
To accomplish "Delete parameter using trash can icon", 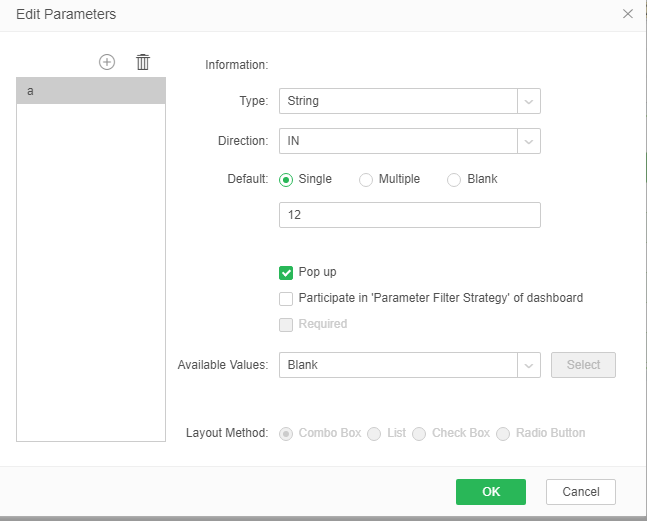I will [x=143, y=62].
